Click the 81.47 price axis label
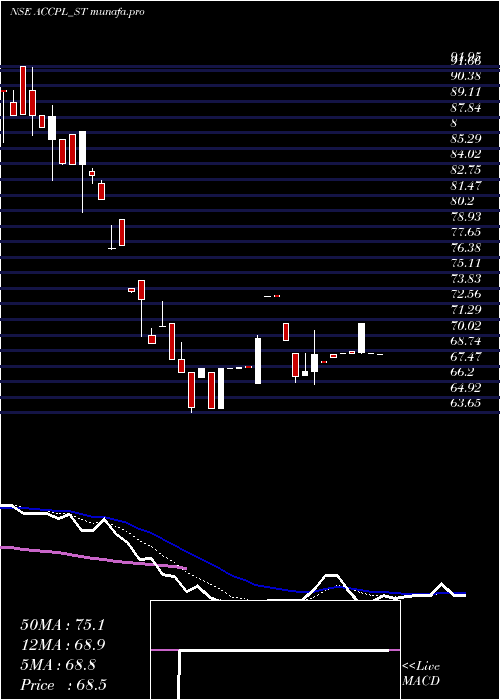This screenshot has height=700, width=500. point(466,185)
